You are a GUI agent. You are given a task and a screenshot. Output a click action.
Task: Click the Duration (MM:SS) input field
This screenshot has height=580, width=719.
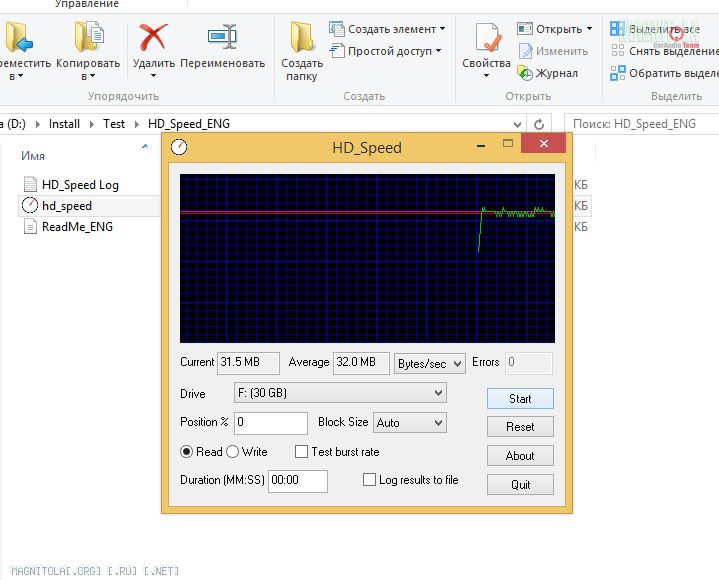coord(298,481)
